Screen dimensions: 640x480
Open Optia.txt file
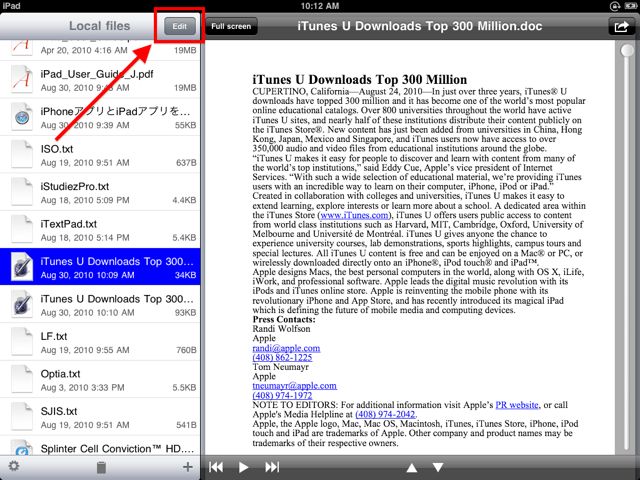[x=100, y=379]
